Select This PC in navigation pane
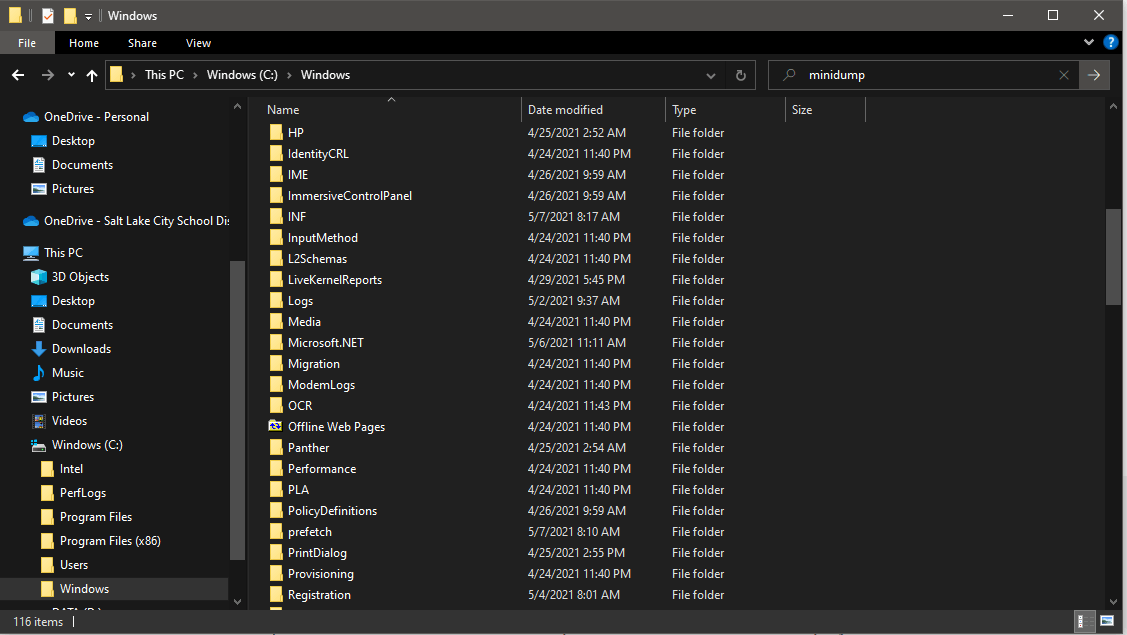 (x=63, y=252)
